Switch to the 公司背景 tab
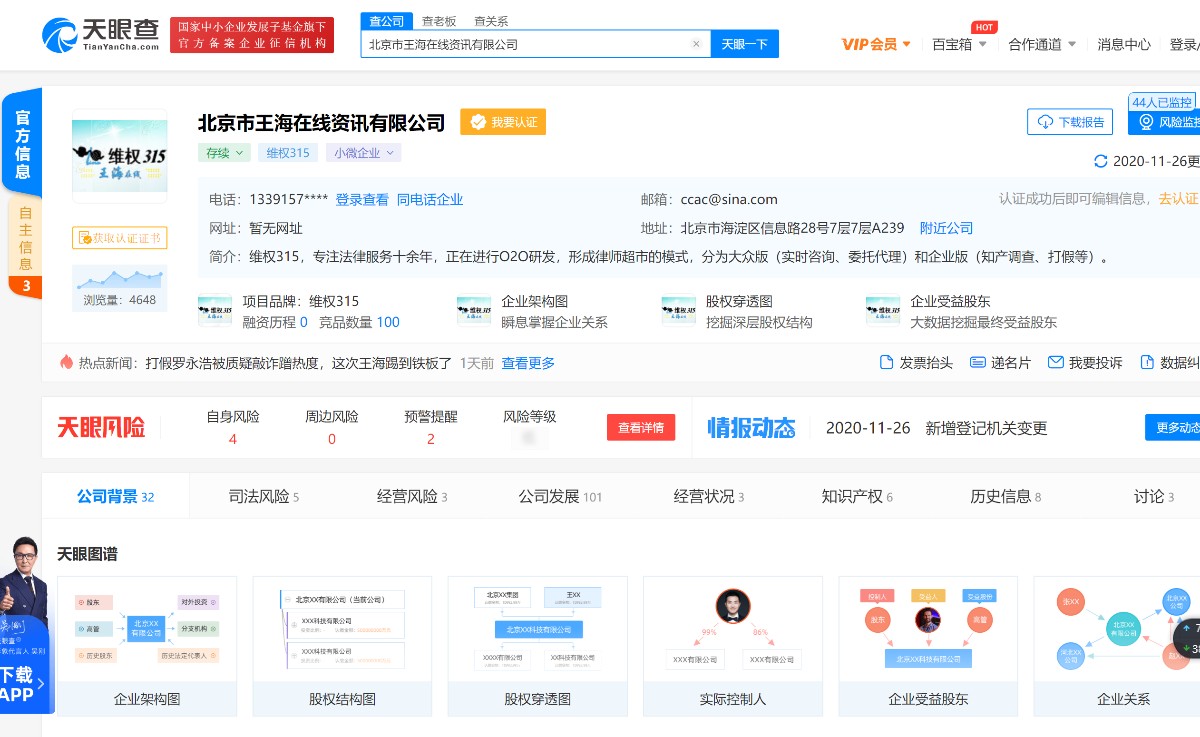This screenshot has height=737, width=1200. [115, 496]
